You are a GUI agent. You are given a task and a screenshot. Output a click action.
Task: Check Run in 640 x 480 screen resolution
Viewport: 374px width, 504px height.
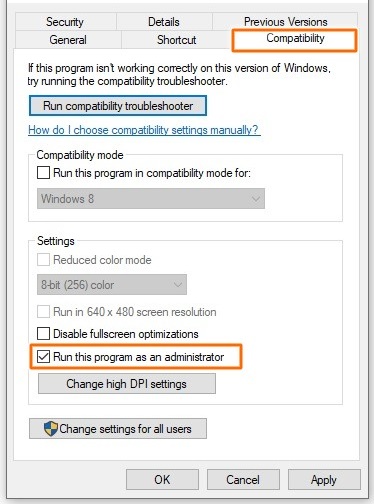[43, 312]
